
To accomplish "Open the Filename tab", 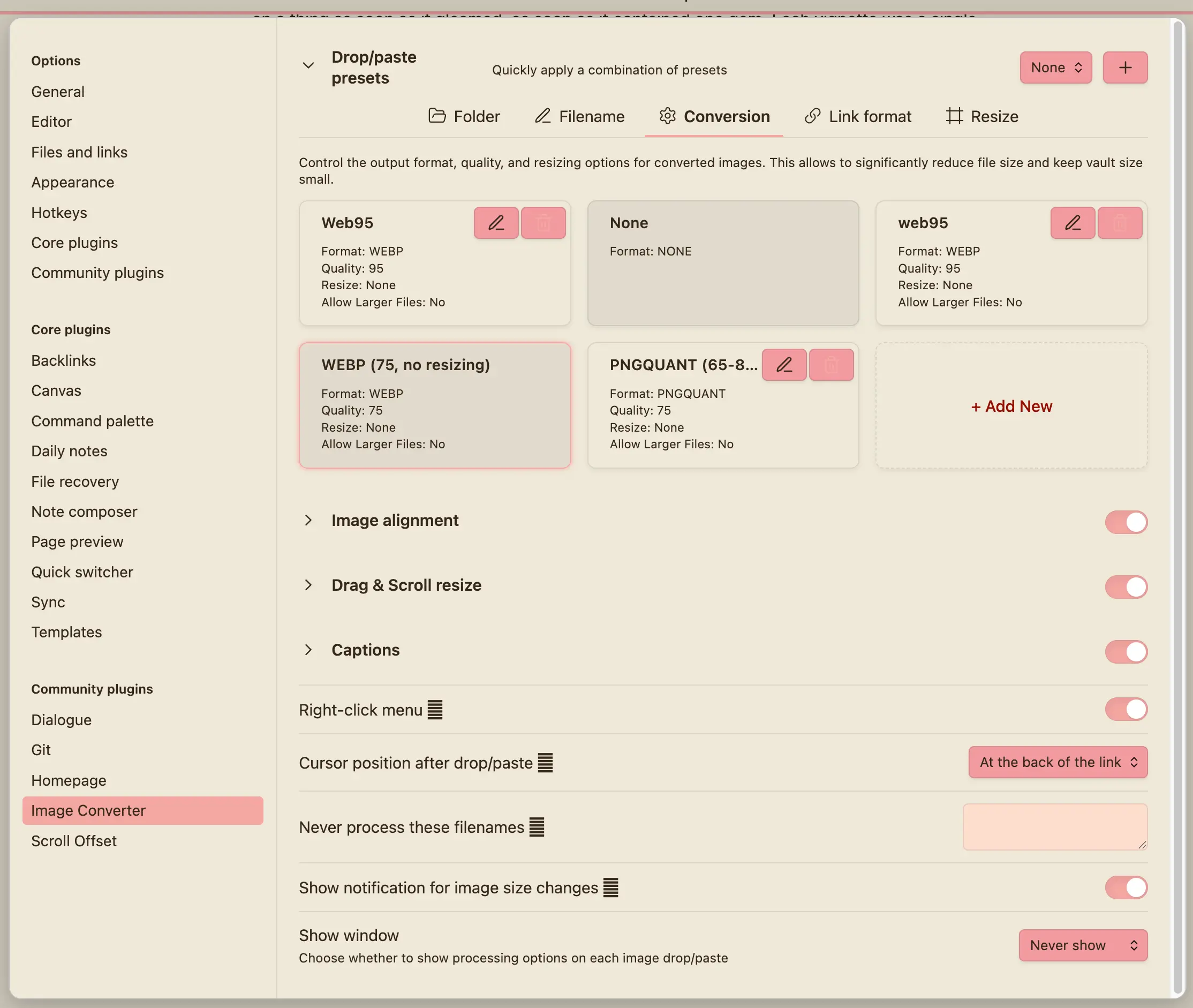I will [579, 117].
